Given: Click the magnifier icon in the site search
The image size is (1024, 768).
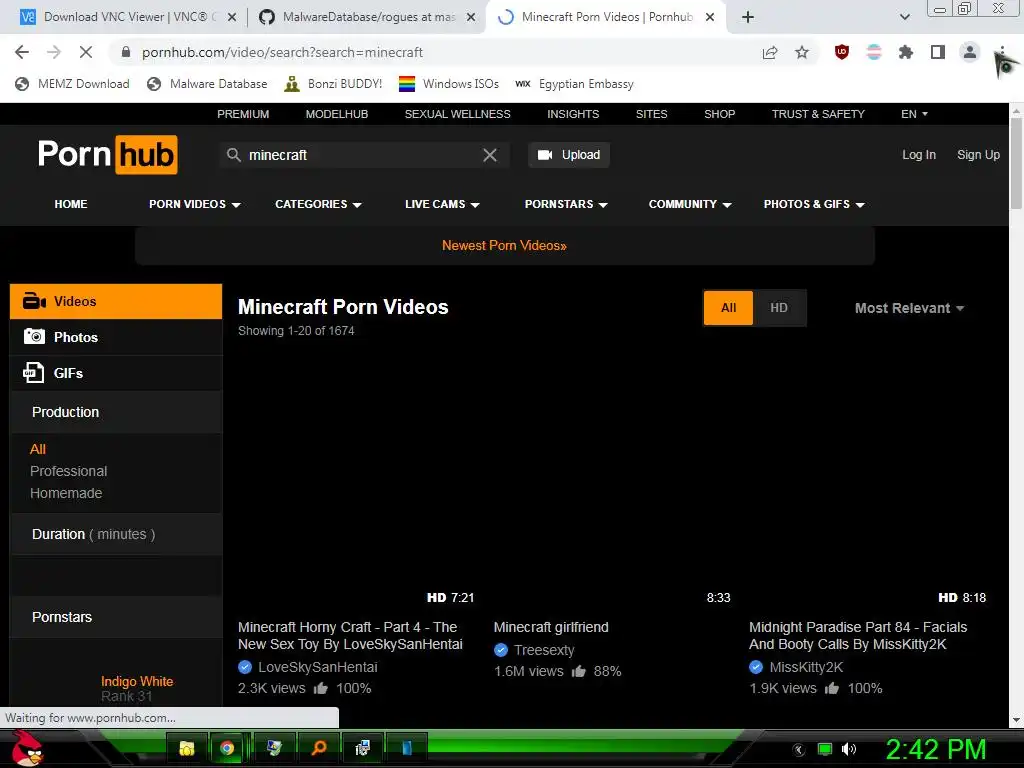Looking at the screenshot, I should pyautogui.click(x=234, y=155).
